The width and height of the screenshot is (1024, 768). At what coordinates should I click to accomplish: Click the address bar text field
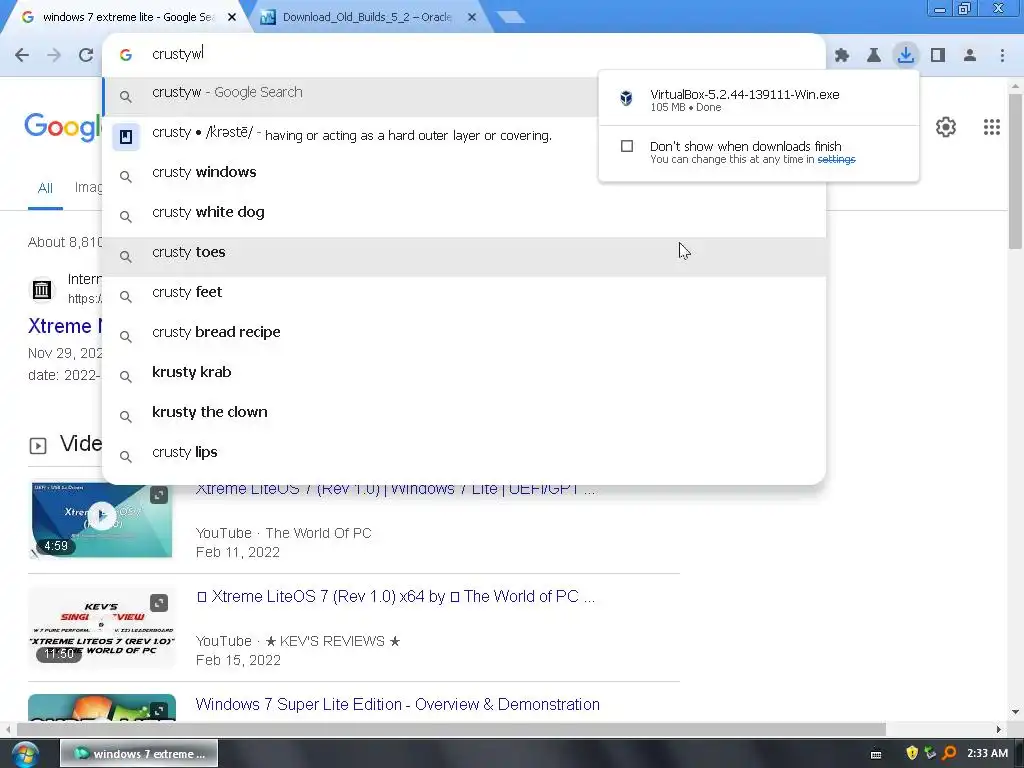pyautogui.click(x=464, y=54)
